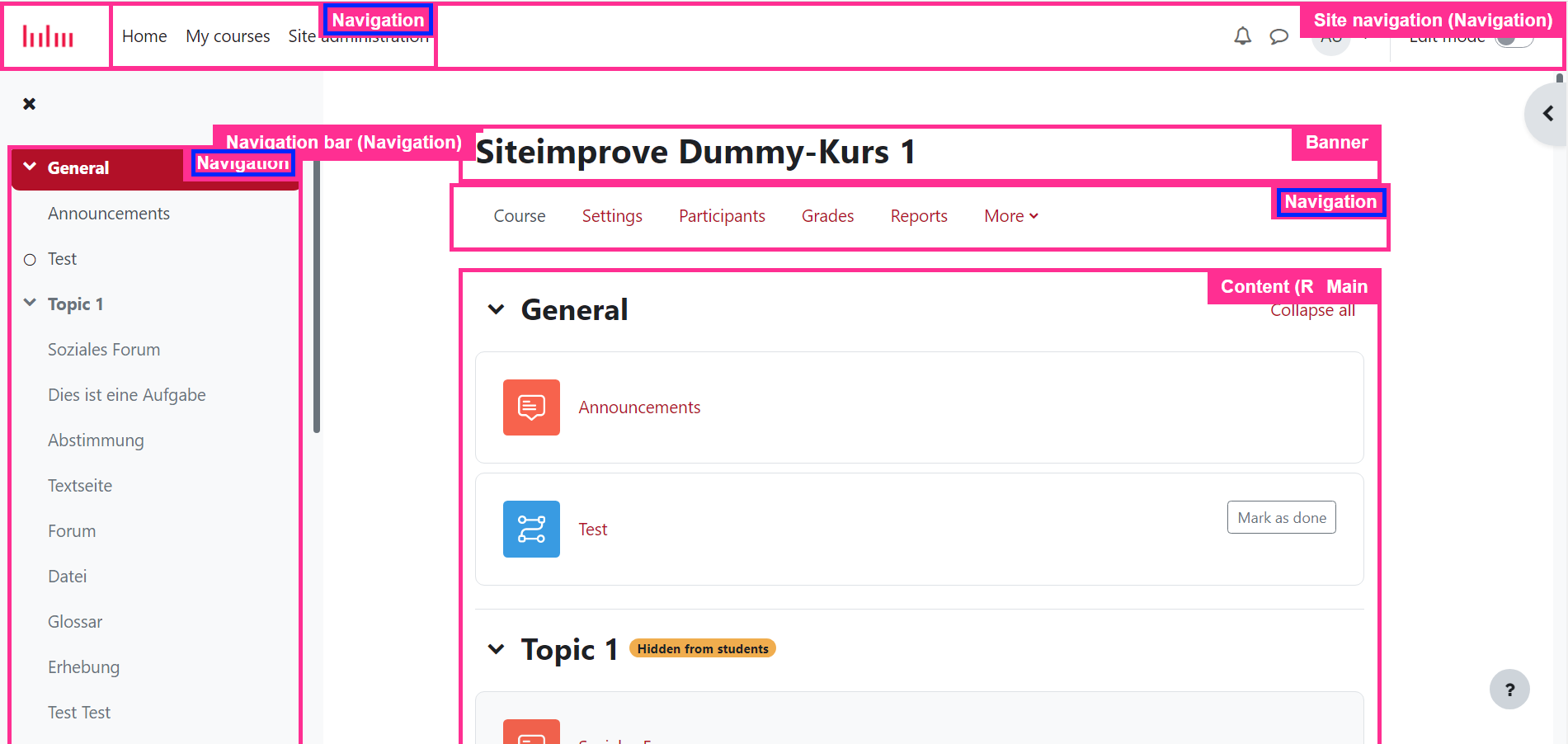Toggle the Edit mode switch
This screenshot has width=1568, height=744.
[x=1514, y=38]
